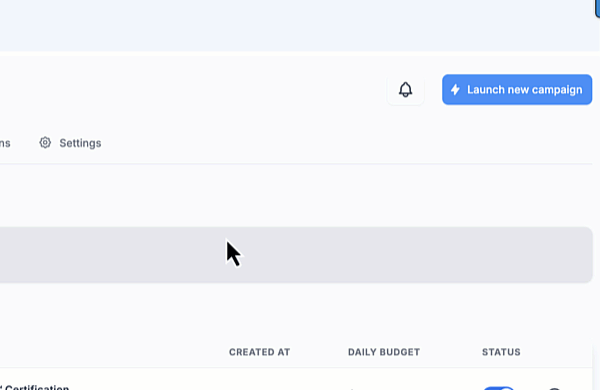Click the lightning bolt icon in Launch button

455,90
